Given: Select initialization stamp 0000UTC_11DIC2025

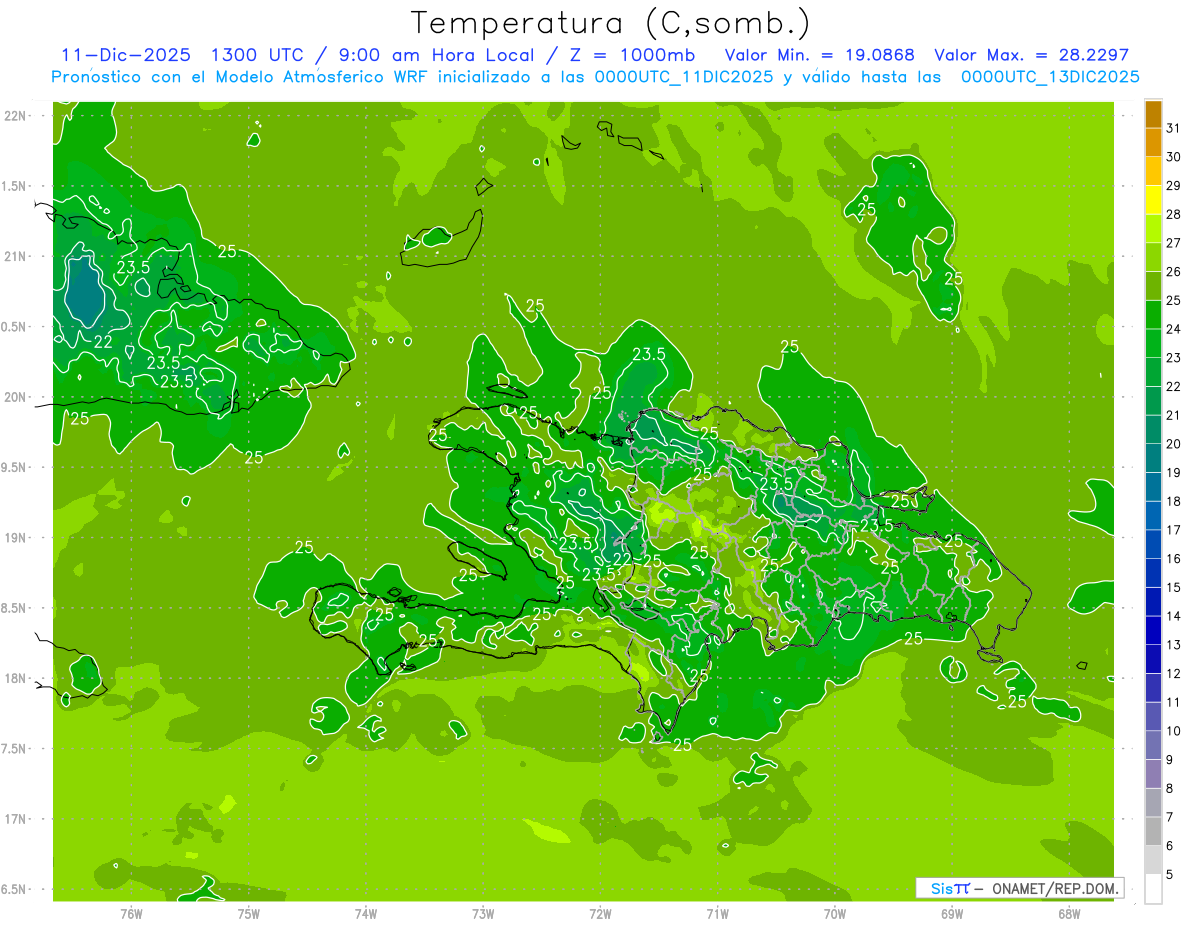Looking at the screenshot, I should 684,77.
